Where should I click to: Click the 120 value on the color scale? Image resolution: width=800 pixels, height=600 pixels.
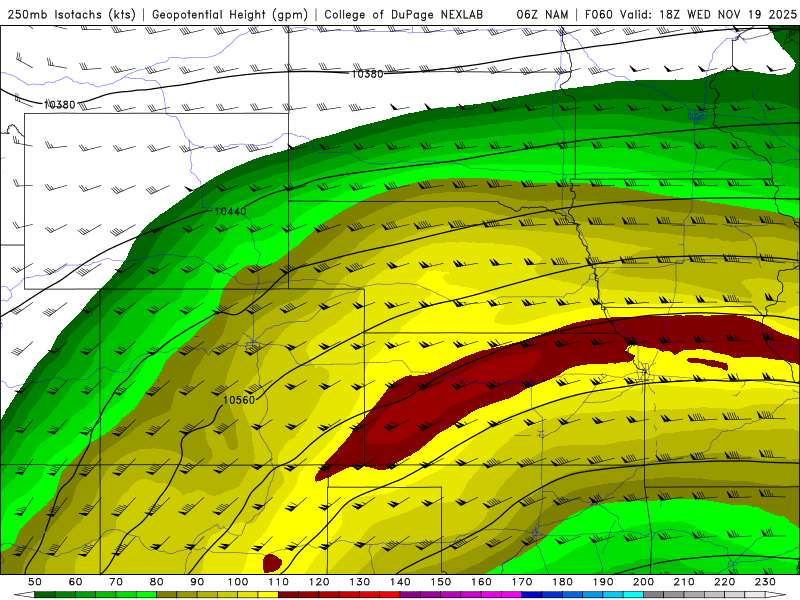(319, 582)
